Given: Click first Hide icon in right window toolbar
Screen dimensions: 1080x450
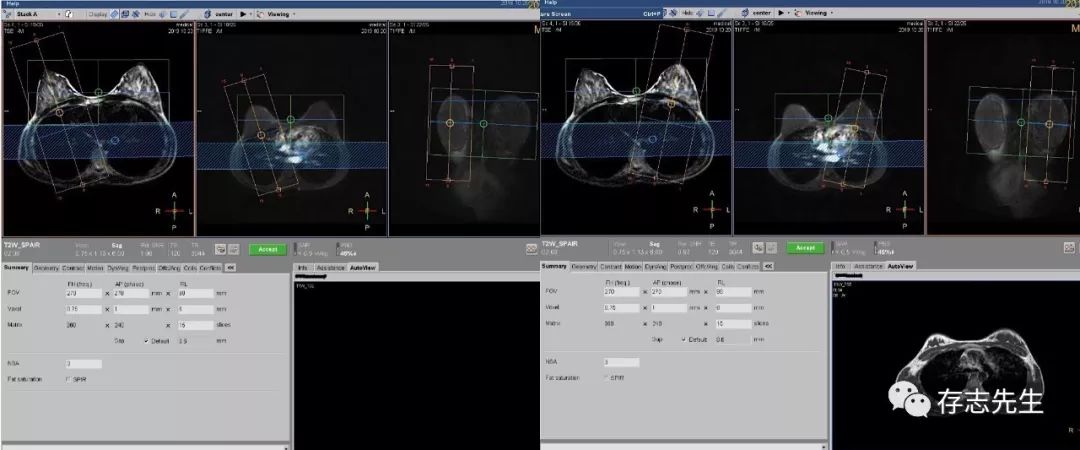Looking at the screenshot, I should [700, 13].
